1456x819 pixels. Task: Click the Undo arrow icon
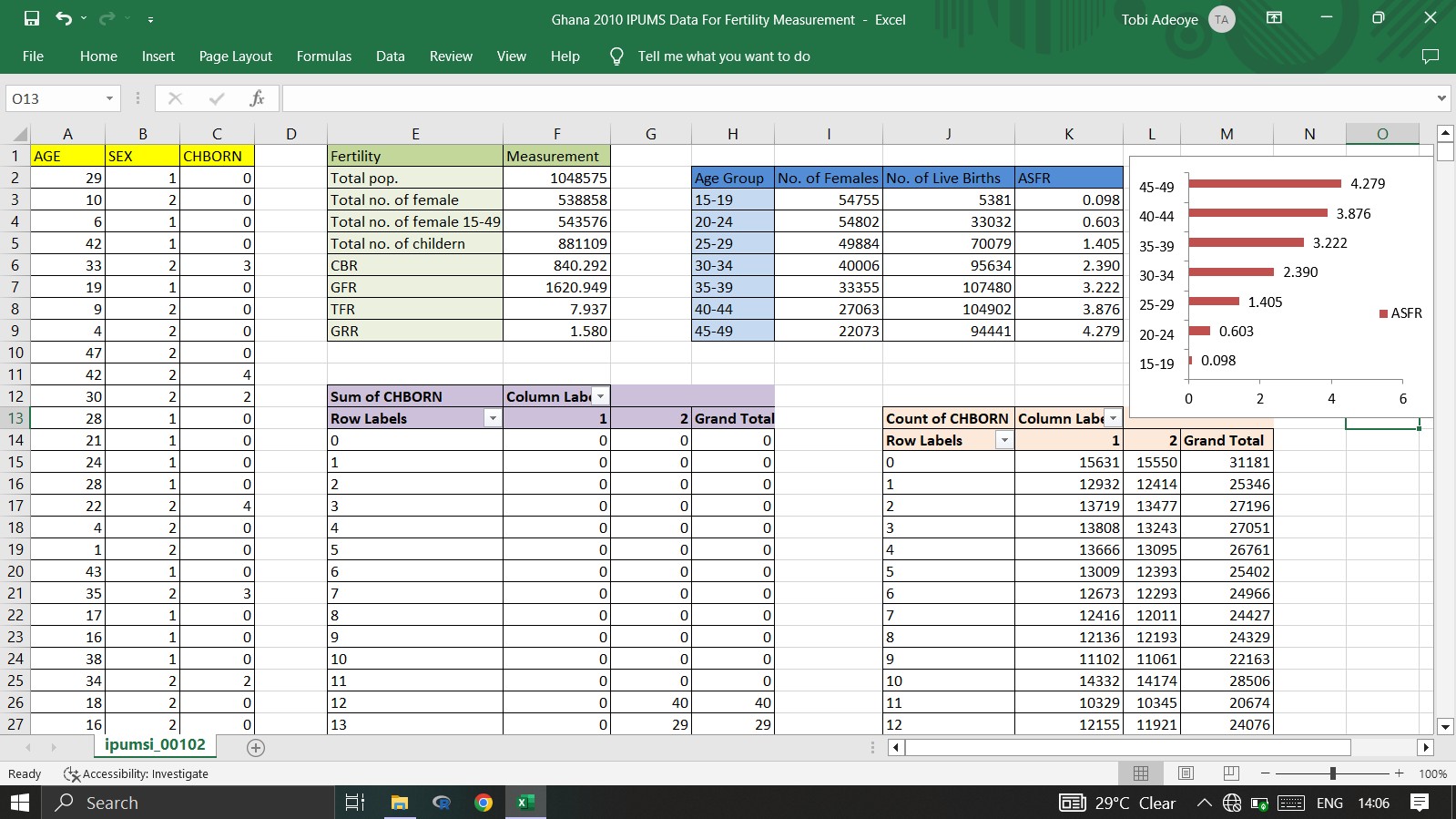point(63,18)
